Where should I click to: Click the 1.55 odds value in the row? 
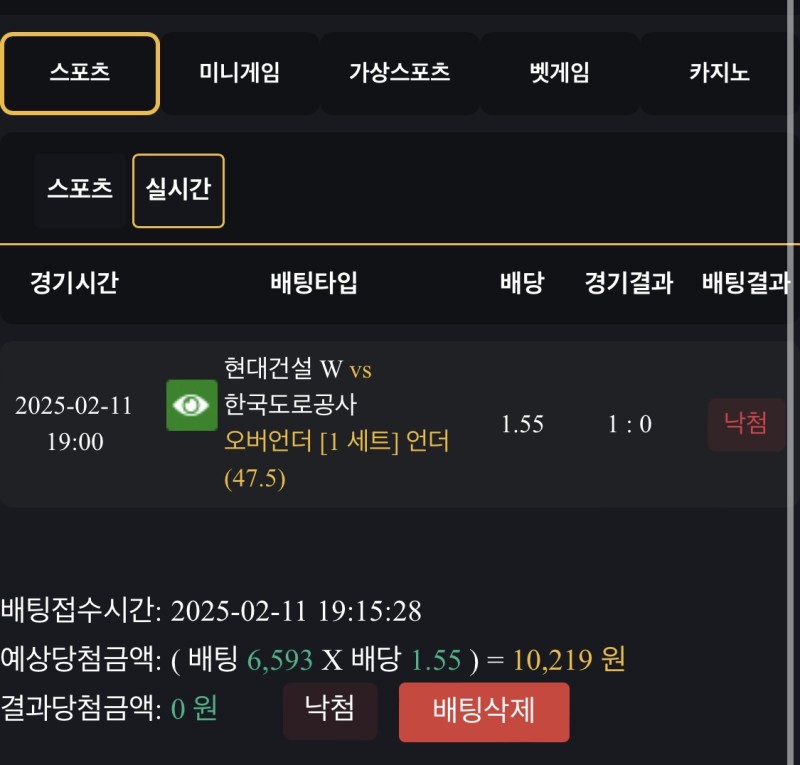(522, 424)
